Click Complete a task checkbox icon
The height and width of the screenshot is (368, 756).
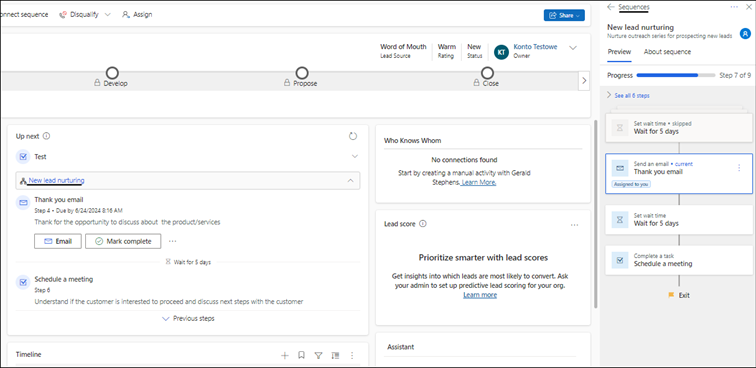click(620, 260)
